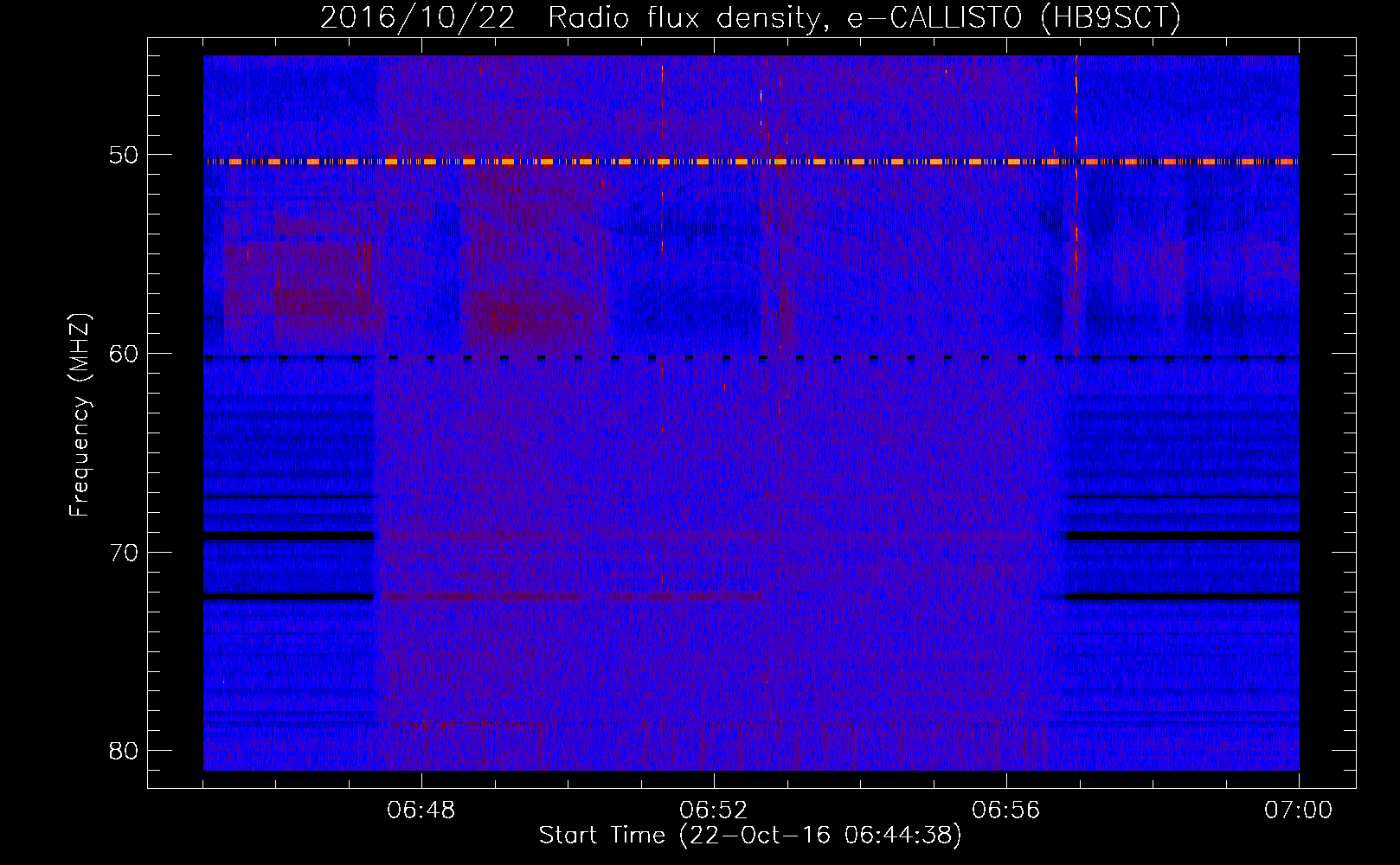The width and height of the screenshot is (1400, 865).
Task: Click the 07:00 time tick label
Action: [x=1299, y=811]
